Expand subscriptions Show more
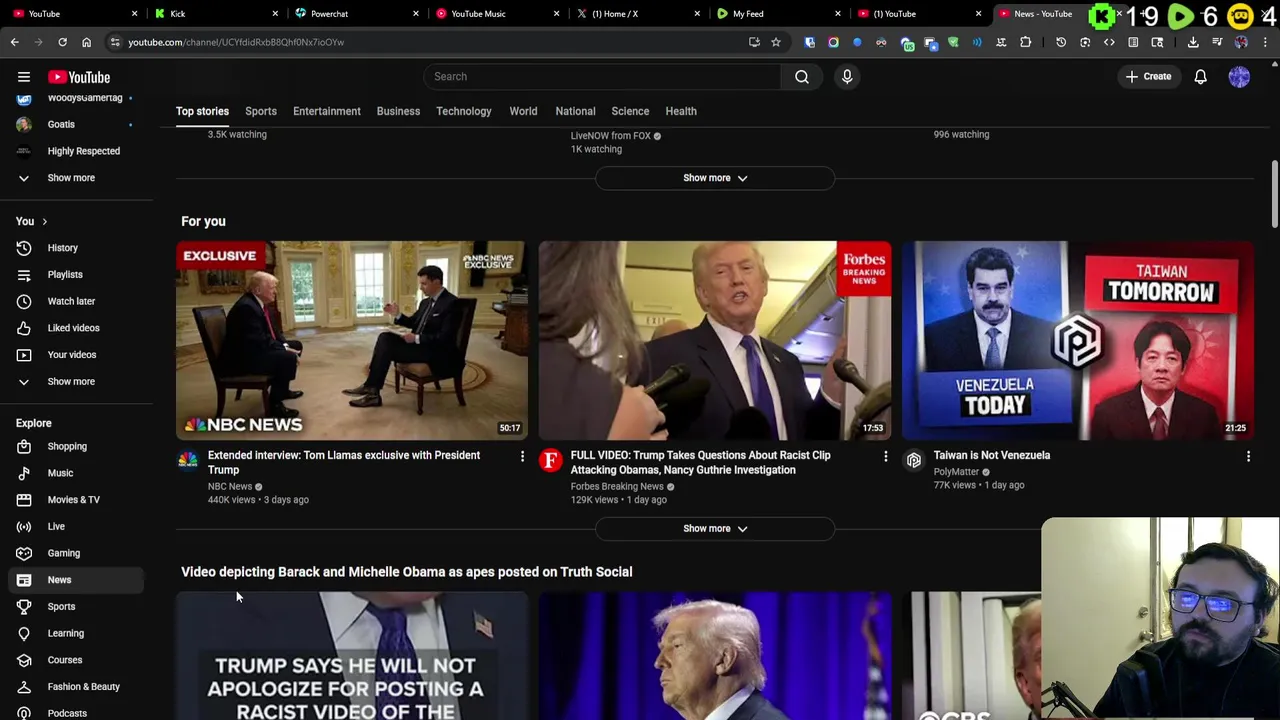The height and width of the screenshot is (720, 1280). (x=77, y=178)
